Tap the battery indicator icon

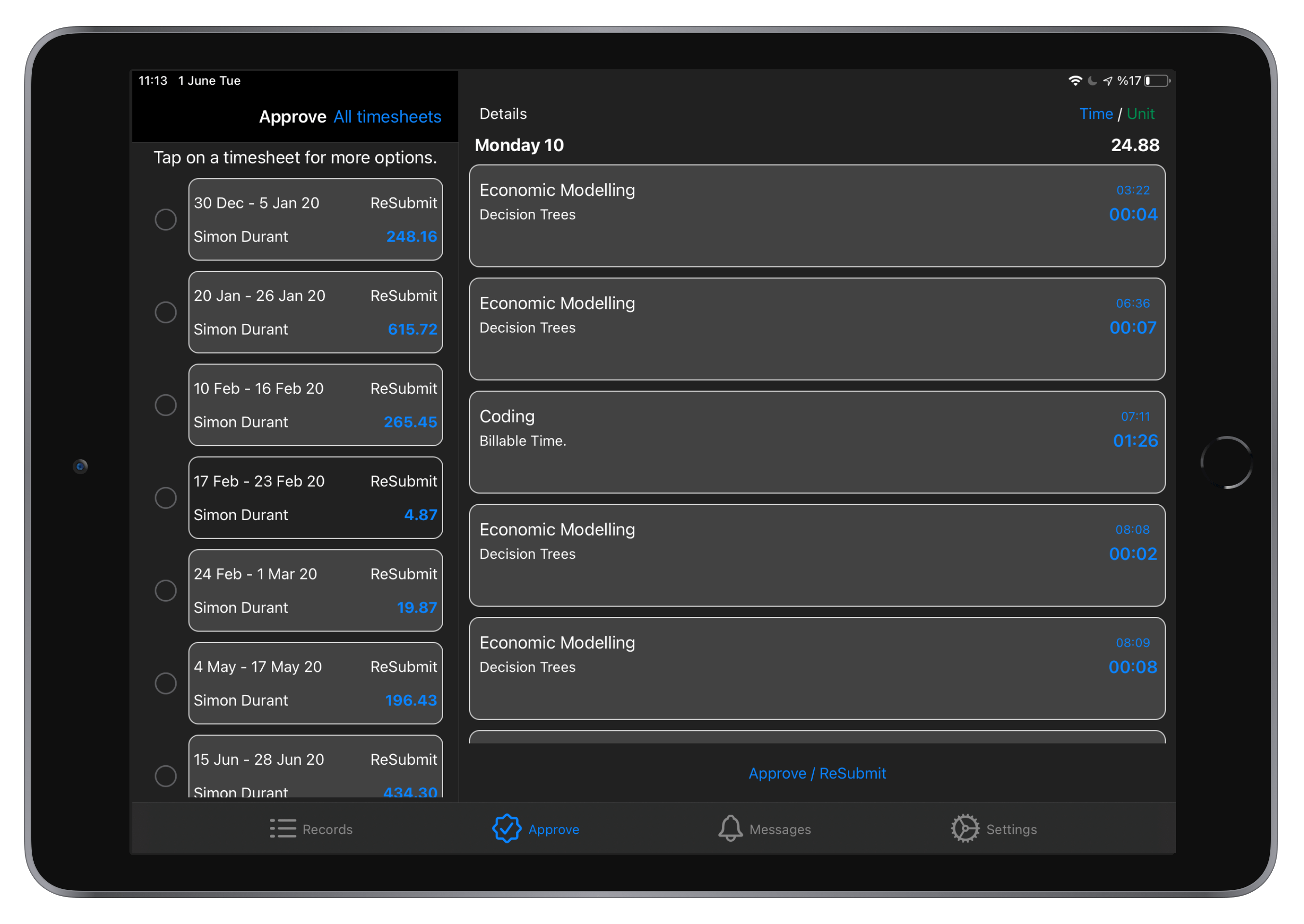click(1157, 81)
